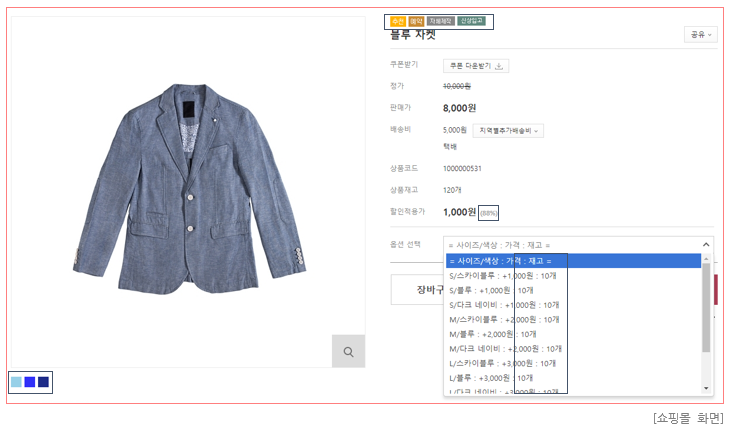Choose L/스카이블루 +3,000원 option
The image size is (731, 434).
point(504,363)
